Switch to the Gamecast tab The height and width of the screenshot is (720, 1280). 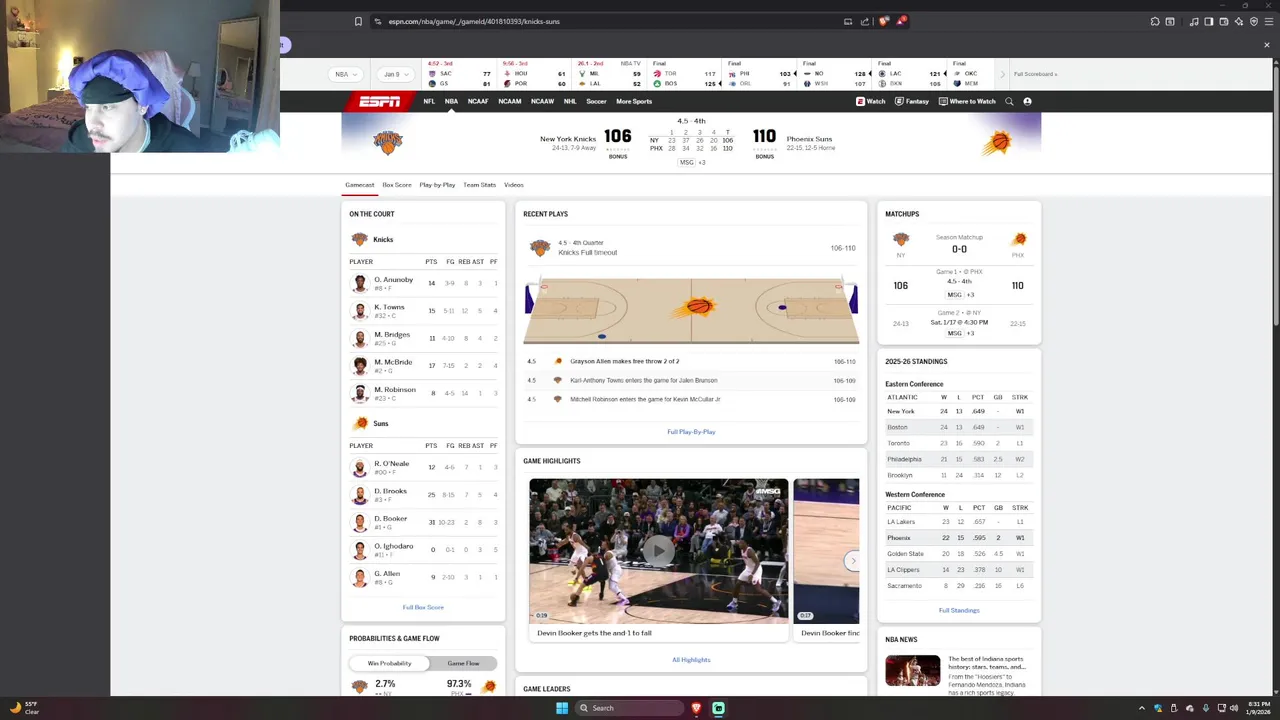(359, 185)
